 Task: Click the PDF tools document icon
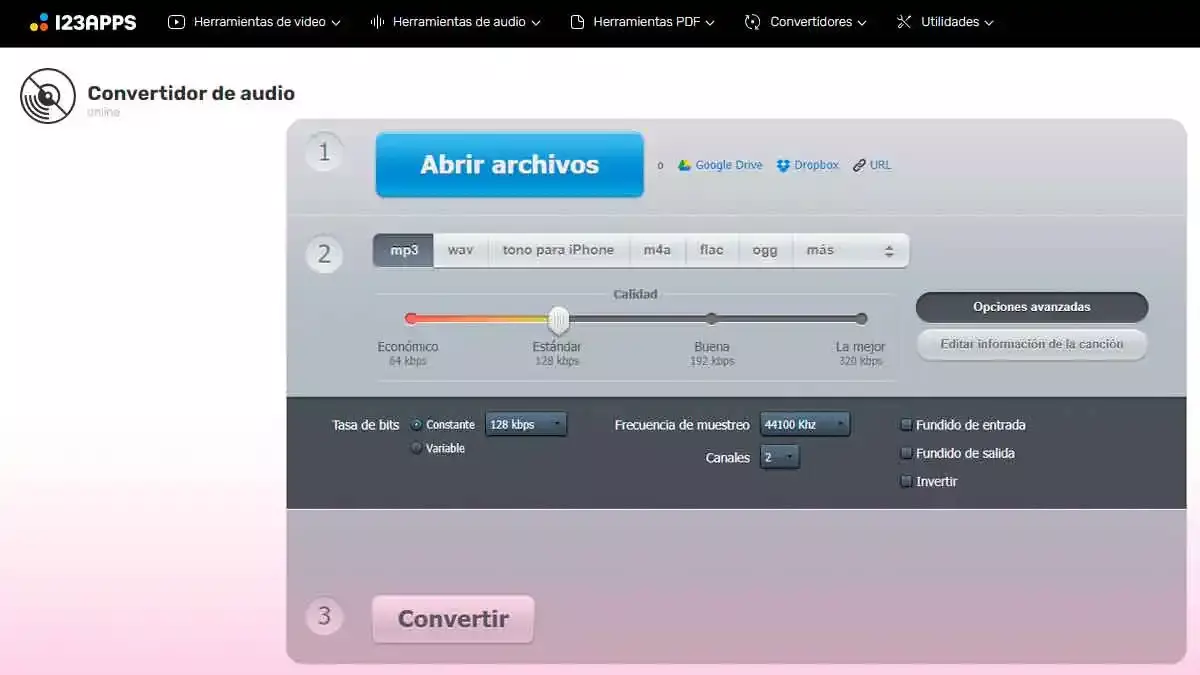(x=577, y=22)
